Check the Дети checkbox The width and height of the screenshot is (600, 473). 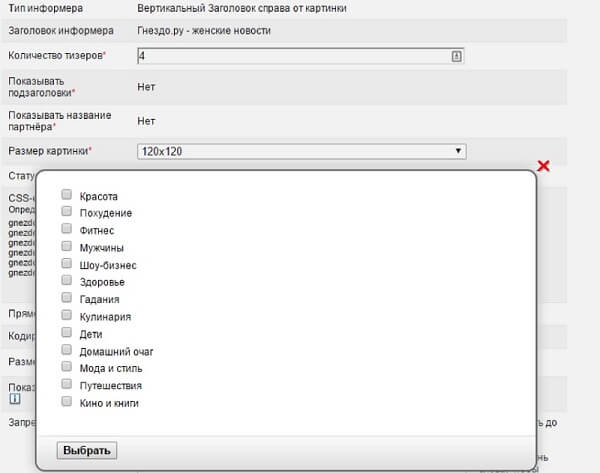point(66,333)
